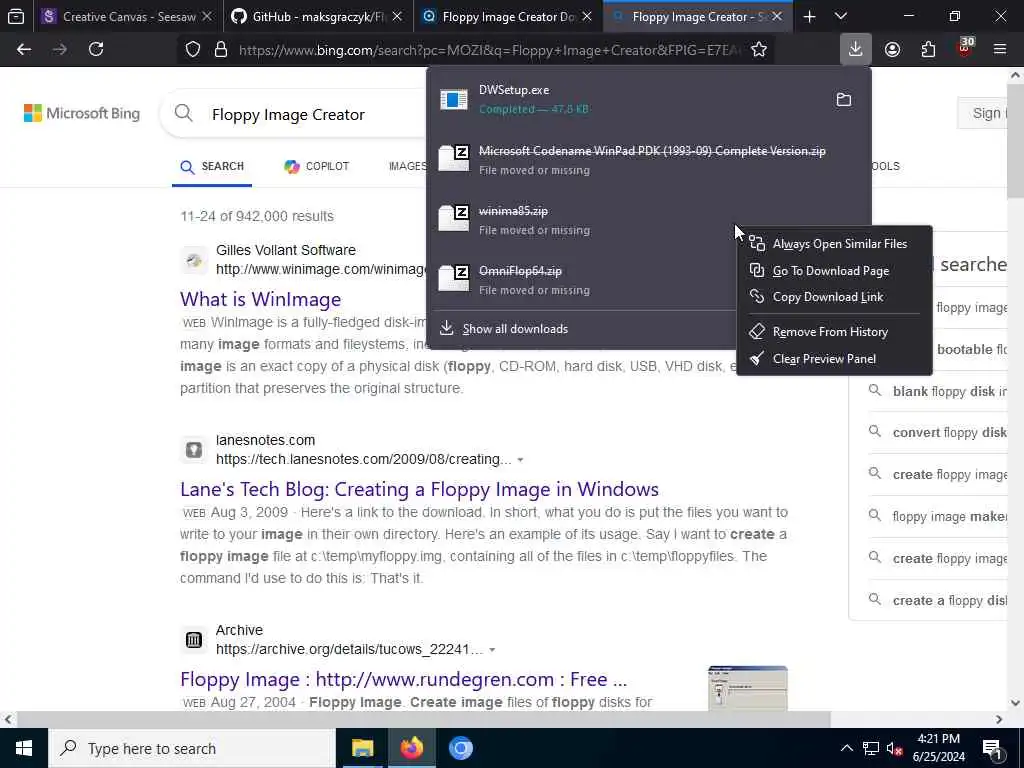
Task: Click the Gilles Vollant Software site icon
Action: 194,261
